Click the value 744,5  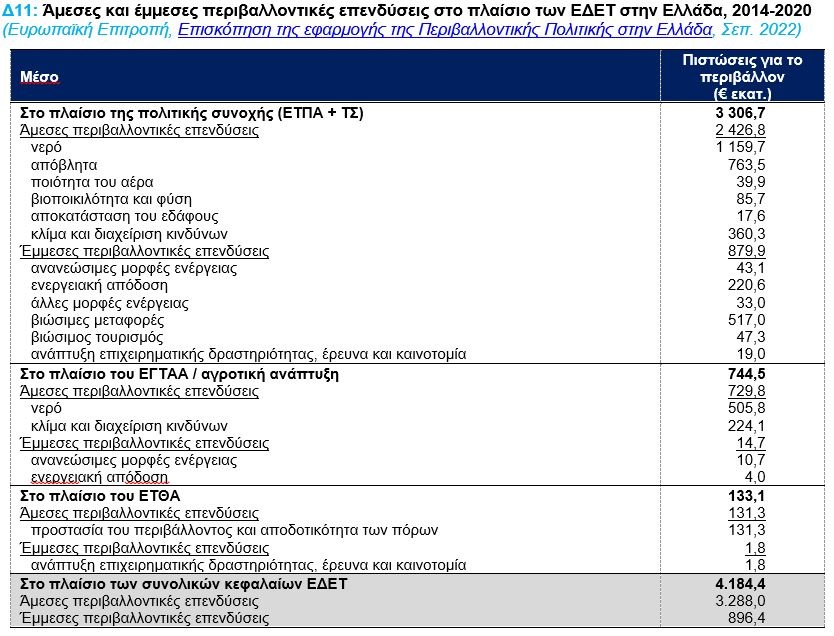pyautogui.click(x=747, y=374)
